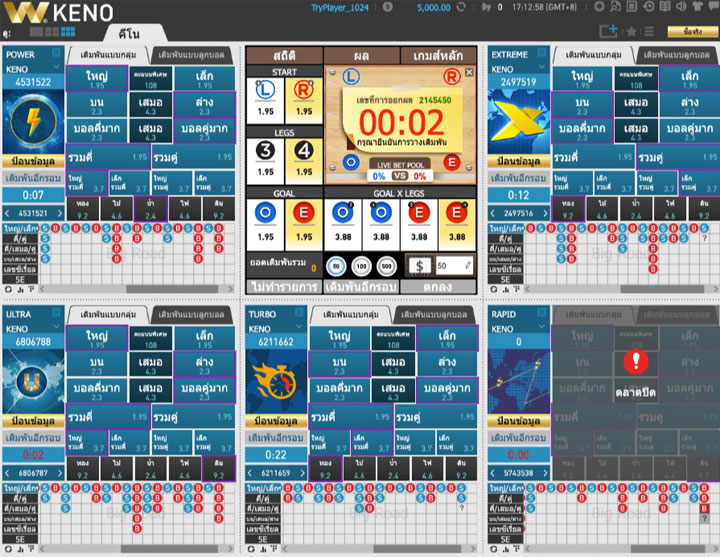
Task: Click the favorites star icon
Action: (631, 31)
